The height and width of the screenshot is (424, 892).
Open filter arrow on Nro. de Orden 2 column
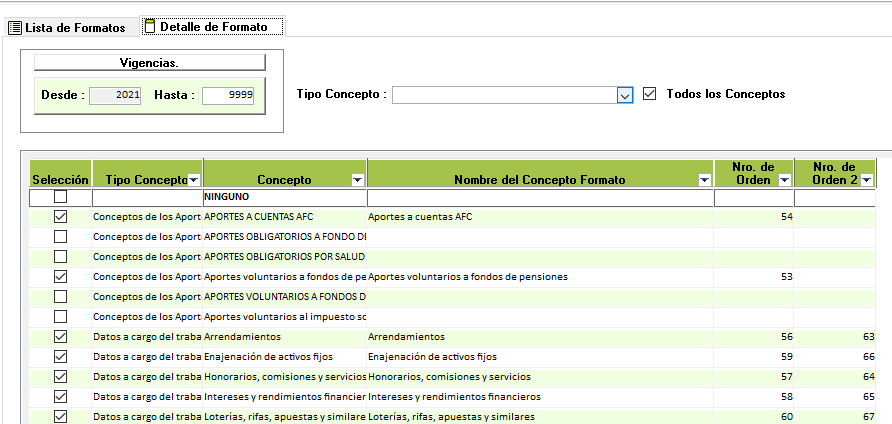click(x=867, y=180)
